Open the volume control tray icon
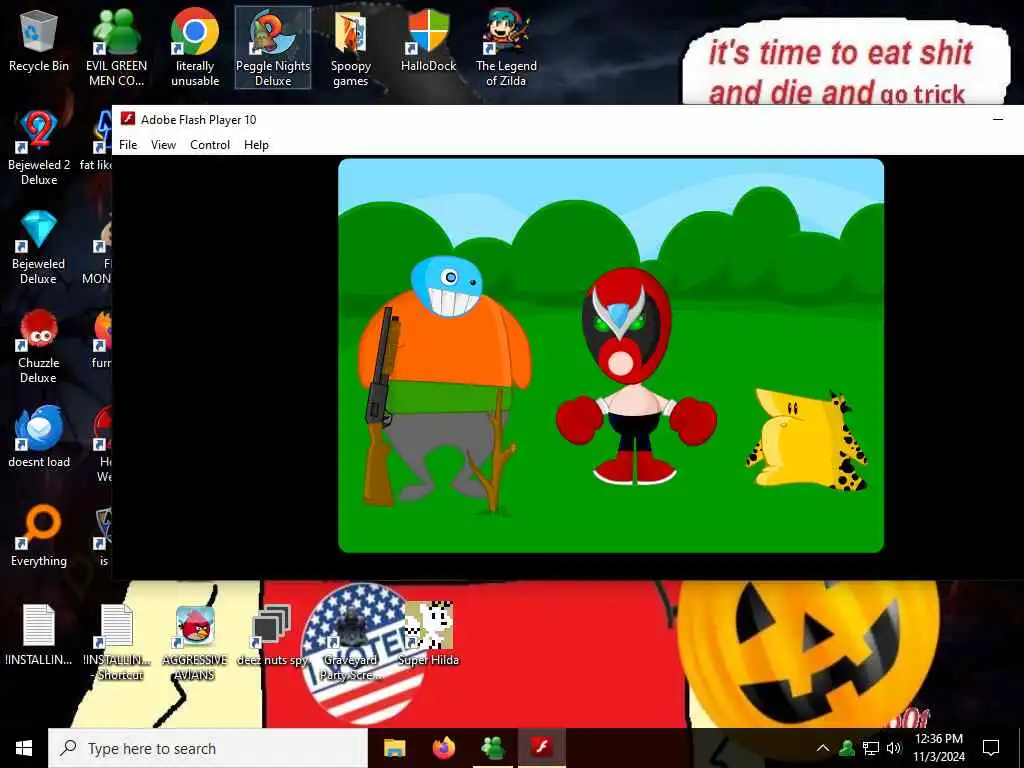The width and height of the screenshot is (1024, 768). (894, 748)
